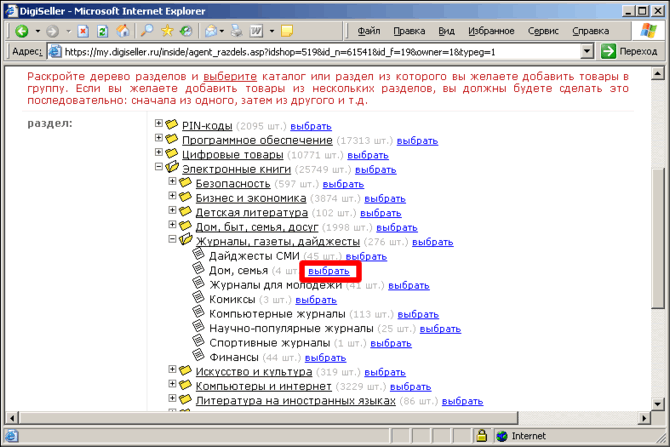Click выбрать next to Комиксы
The height and width of the screenshot is (447, 670).
[x=316, y=300]
